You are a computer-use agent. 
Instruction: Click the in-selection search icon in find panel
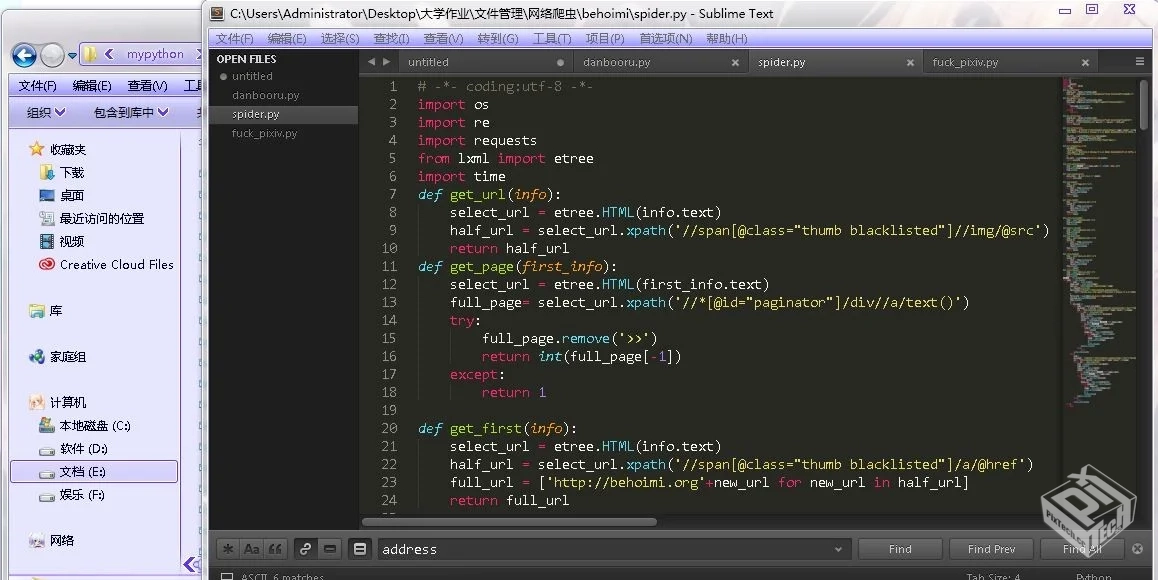point(329,548)
